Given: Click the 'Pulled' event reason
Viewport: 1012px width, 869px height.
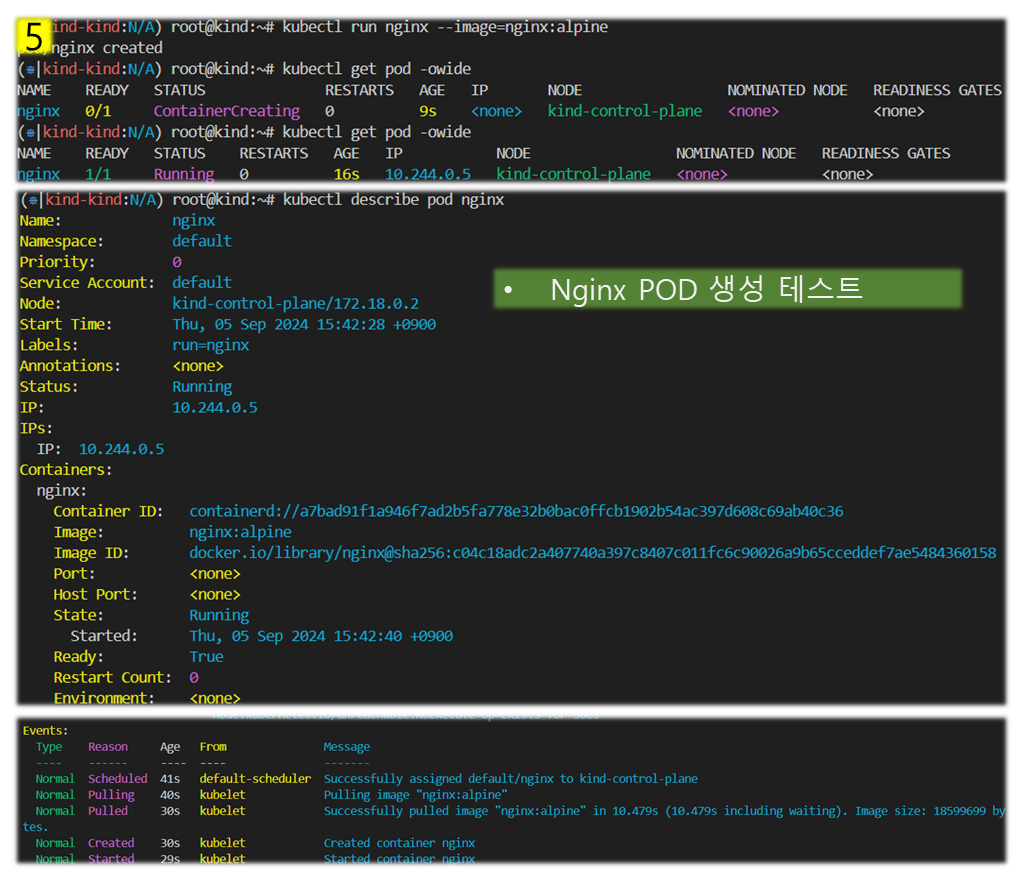Looking at the screenshot, I should pyautogui.click(x=108, y=810).
